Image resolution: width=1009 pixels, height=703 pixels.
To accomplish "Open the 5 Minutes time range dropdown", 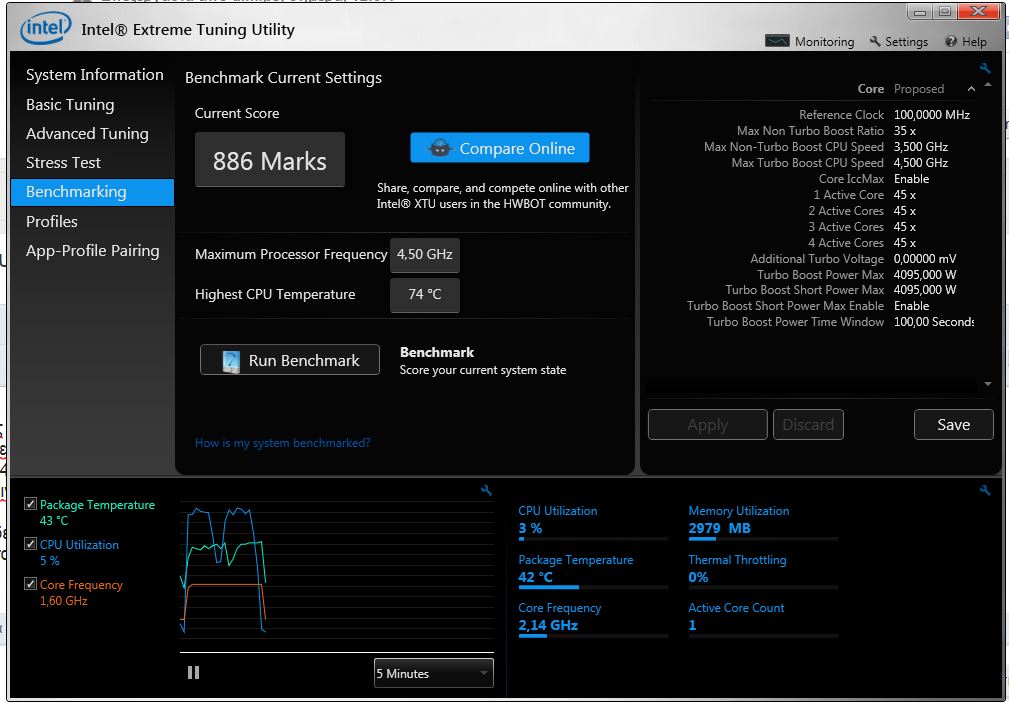I will [x=433, y=673].
